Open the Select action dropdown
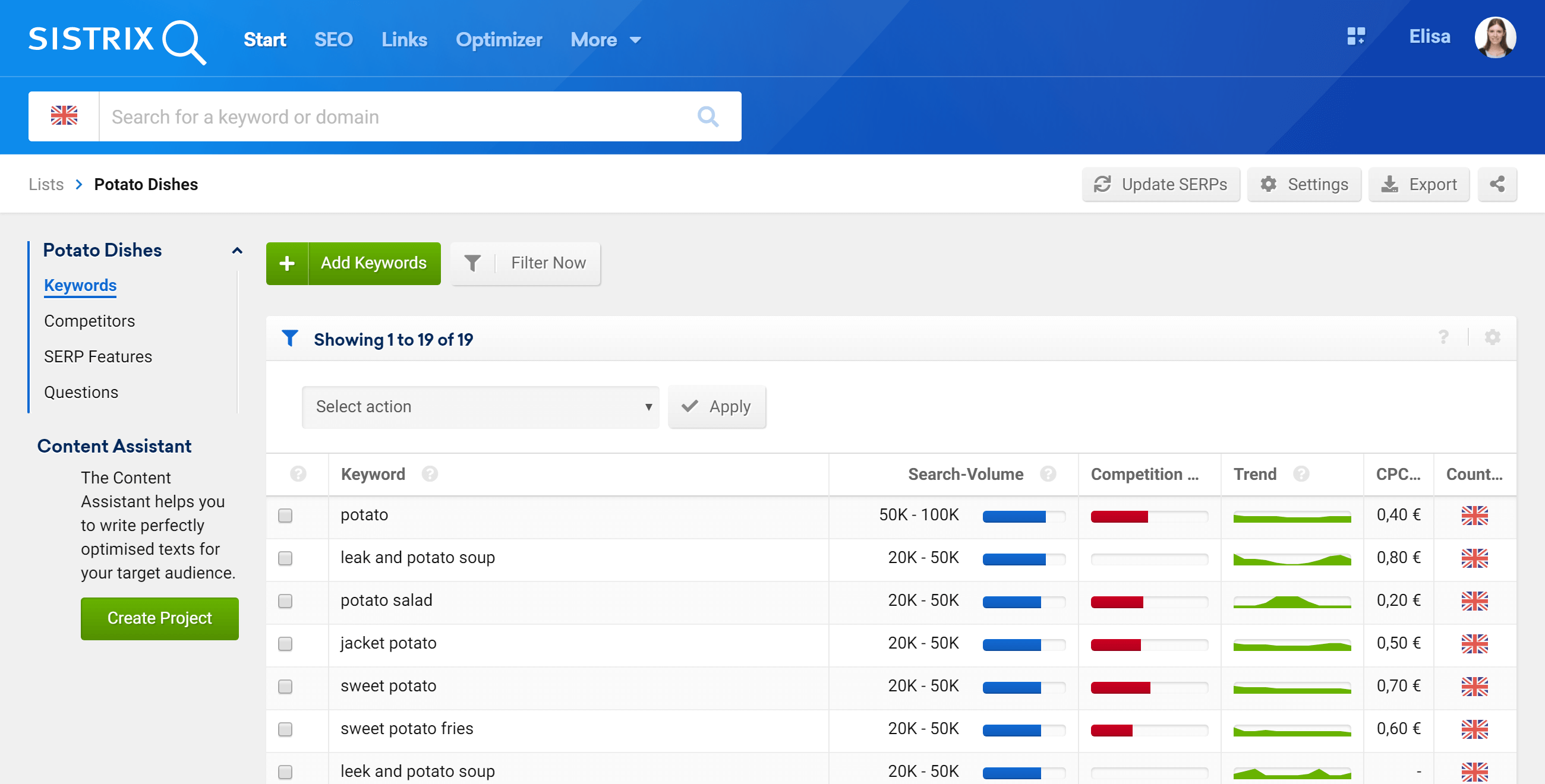This screenshot has height=784, width=1545. pyautogui.click(x=480, y=407)
